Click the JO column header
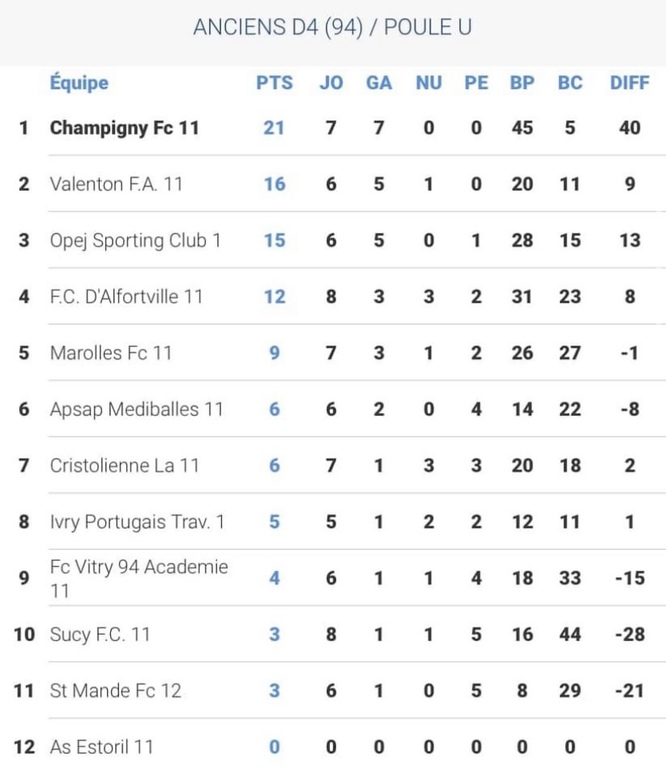 pyautogui.click(x=330, y=83)
